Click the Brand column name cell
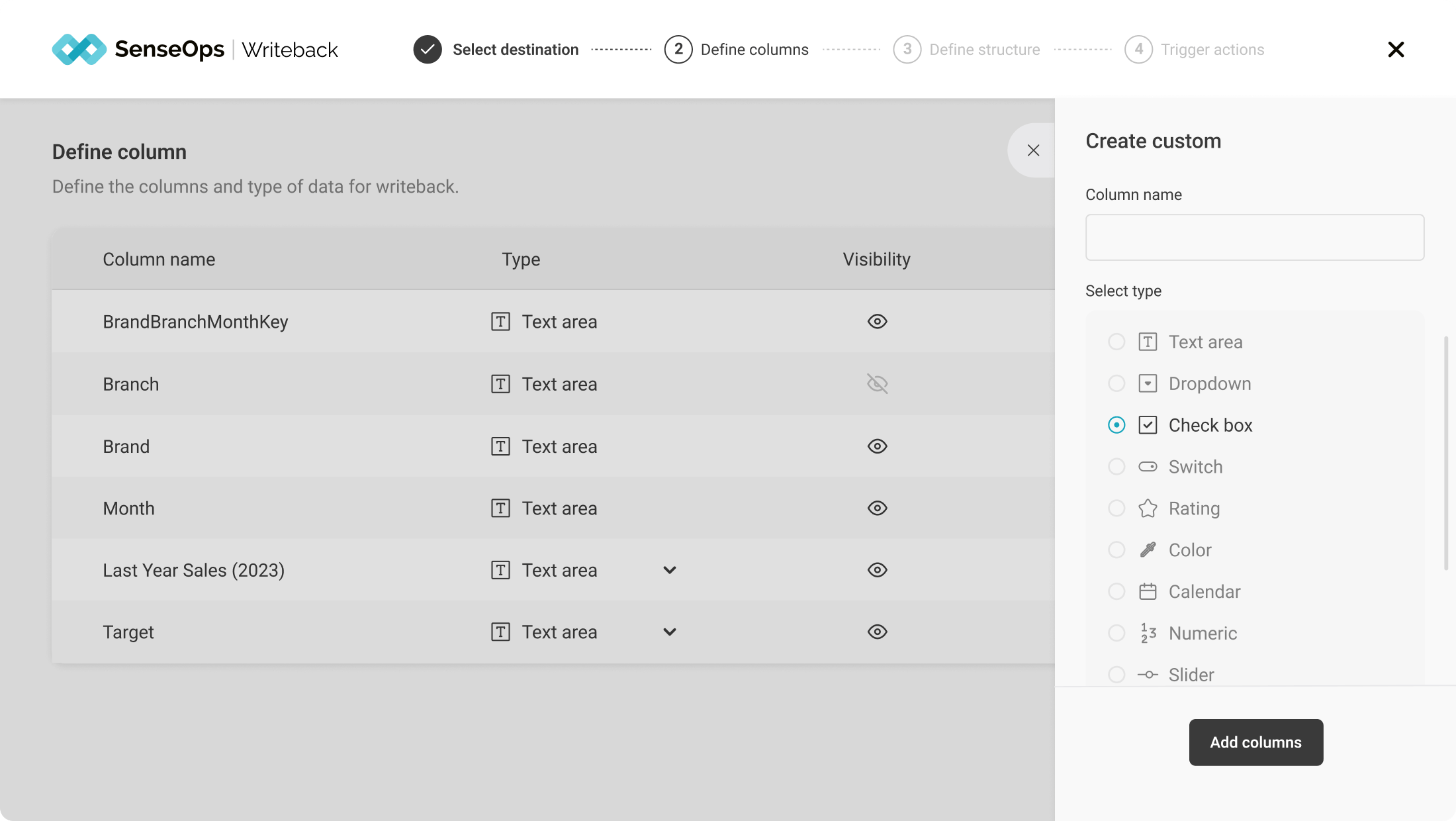 pos(126,446)
